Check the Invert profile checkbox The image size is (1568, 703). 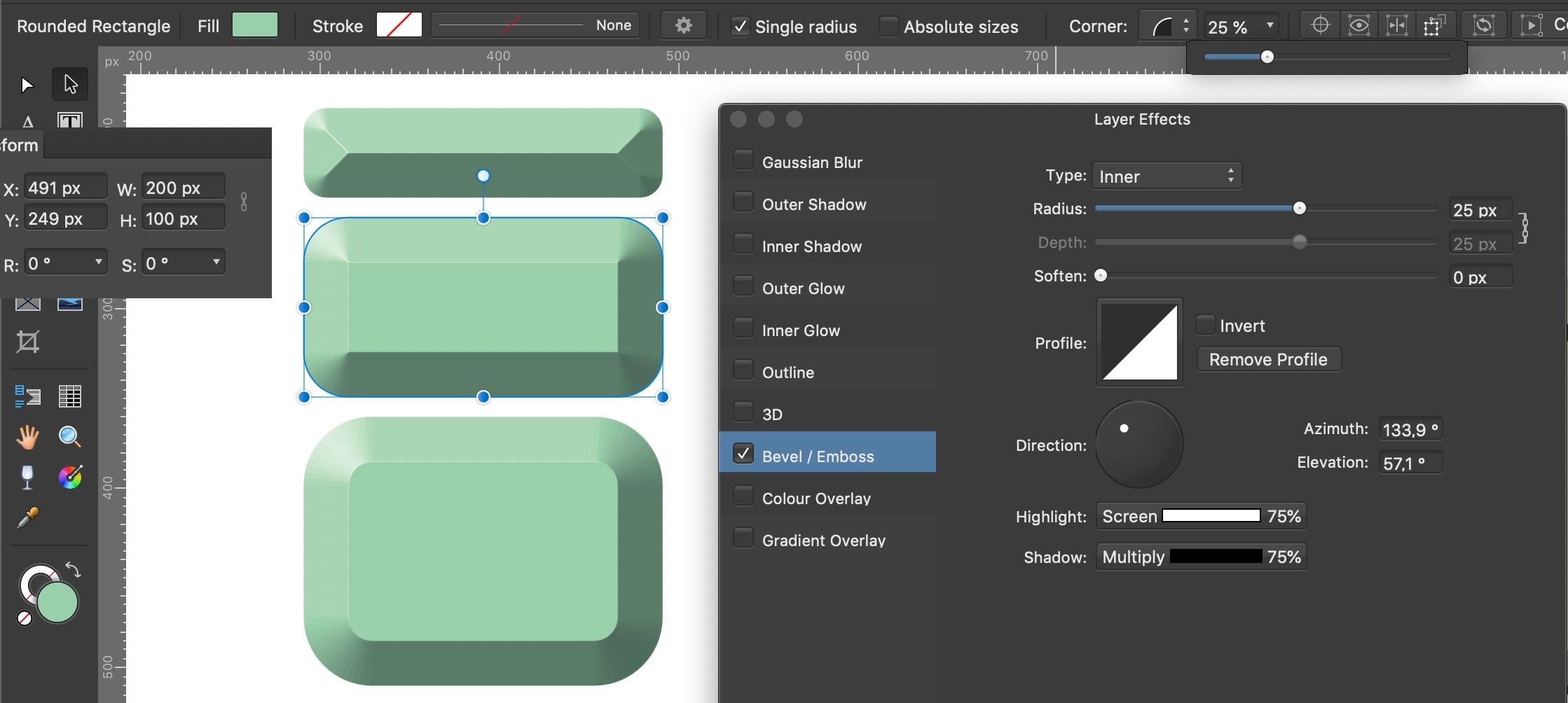pos(1205,324)
